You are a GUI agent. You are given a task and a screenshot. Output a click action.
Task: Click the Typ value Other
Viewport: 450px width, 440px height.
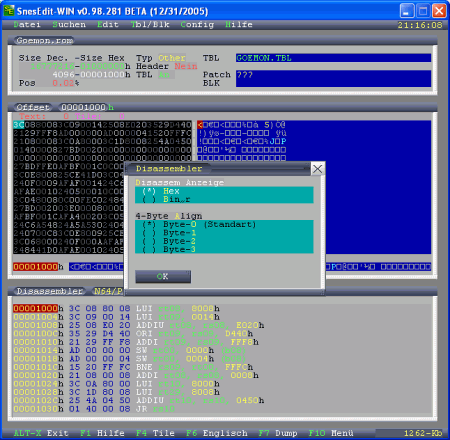pyautogui.click(x=172, y=58)
